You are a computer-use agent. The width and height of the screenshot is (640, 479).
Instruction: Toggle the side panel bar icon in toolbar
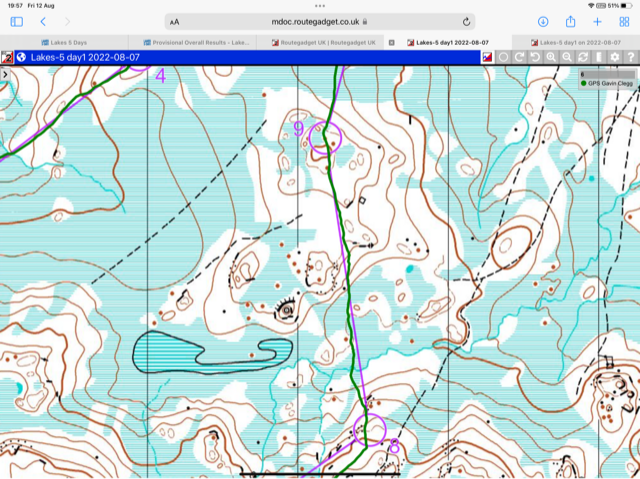[599, 58]
